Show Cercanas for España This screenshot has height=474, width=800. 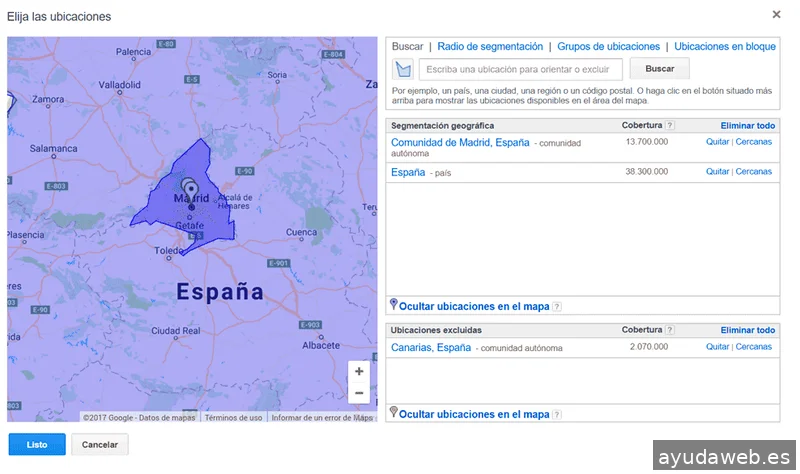754,171
